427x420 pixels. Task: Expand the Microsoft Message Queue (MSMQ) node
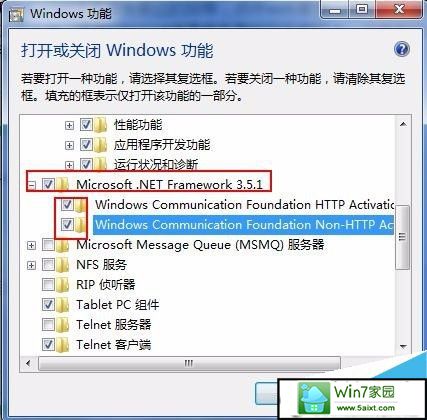[x=31, y=245]
